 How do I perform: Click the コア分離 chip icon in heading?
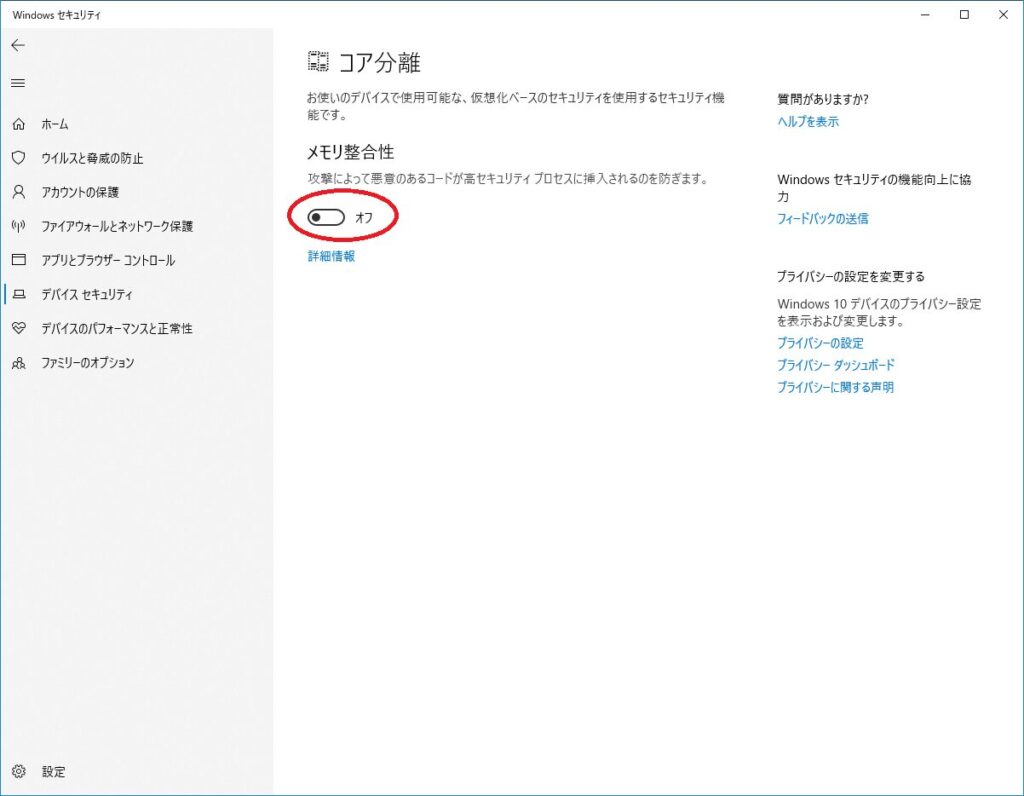pyautogui.click(x=318, y=61)
